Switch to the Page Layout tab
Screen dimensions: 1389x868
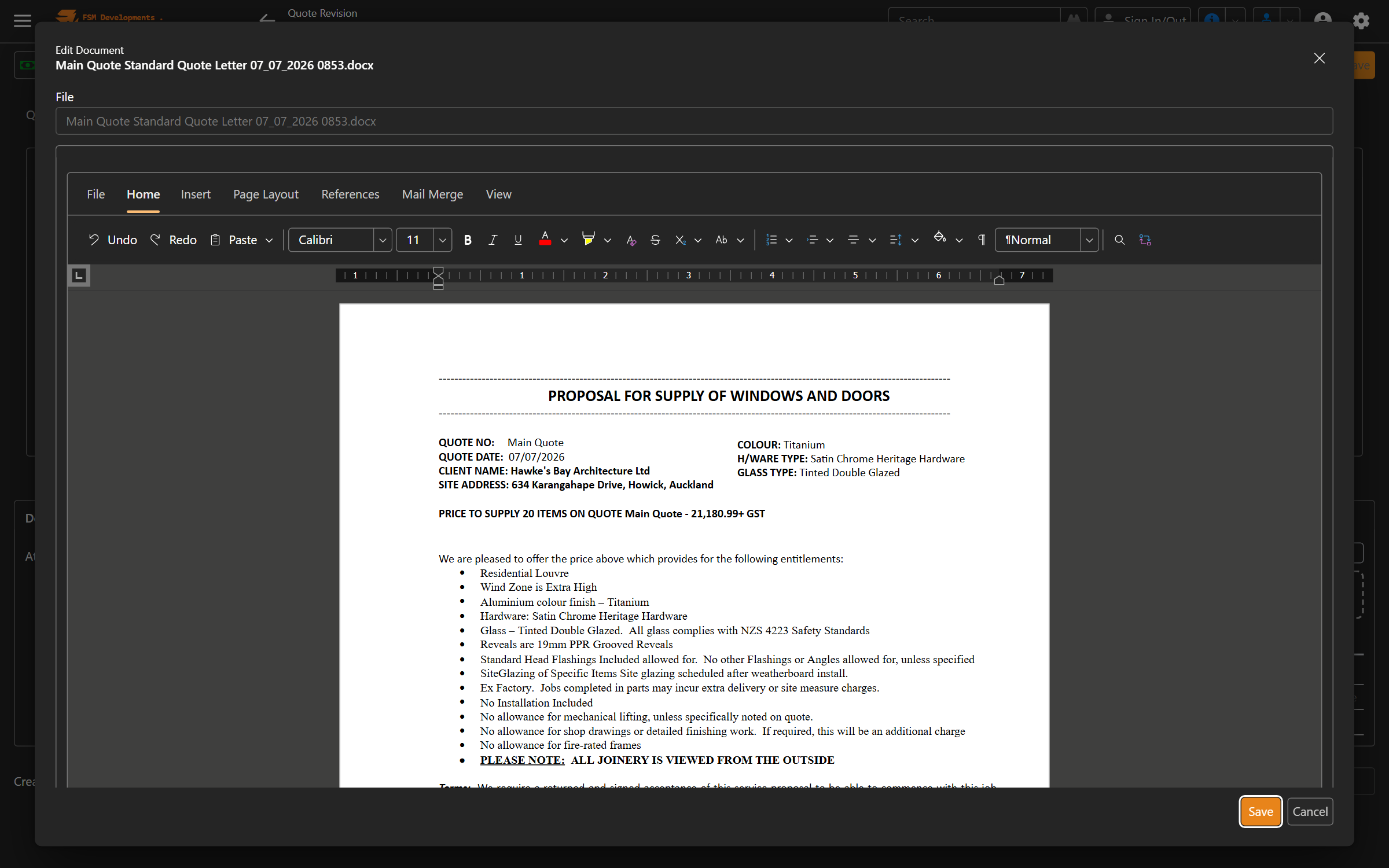tap(266, 194)
